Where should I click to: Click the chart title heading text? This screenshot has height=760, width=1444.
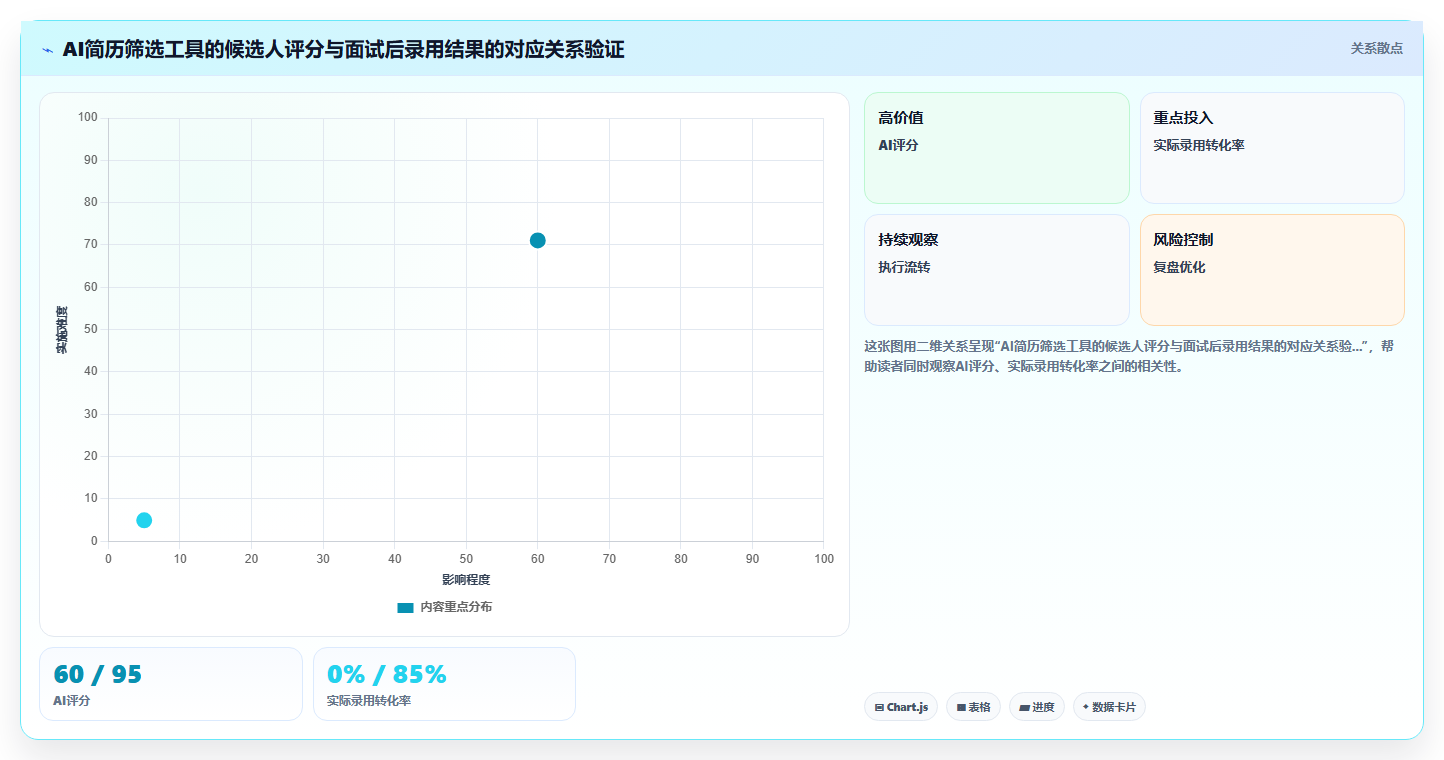(x=343, y=49)
